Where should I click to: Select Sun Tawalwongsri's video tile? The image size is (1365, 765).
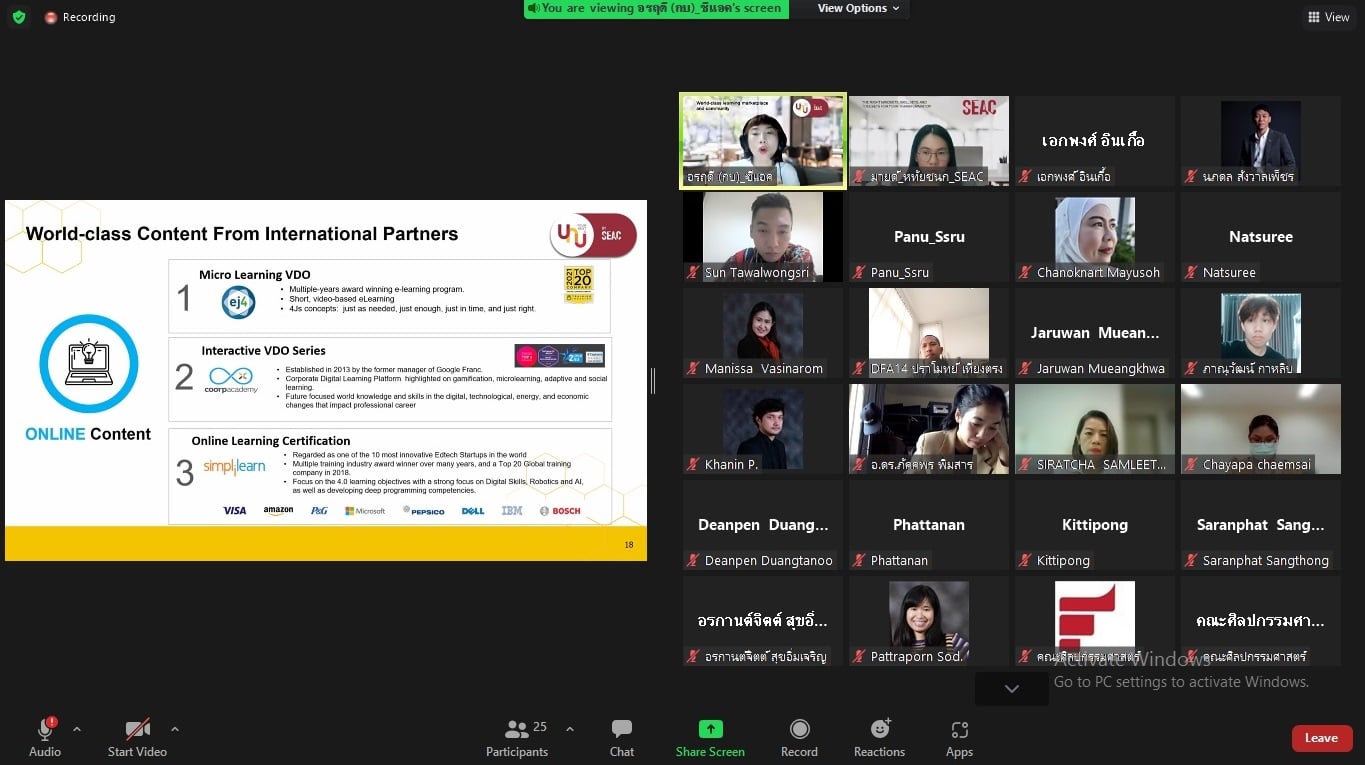pyautogui.click(x=763, y=236)
